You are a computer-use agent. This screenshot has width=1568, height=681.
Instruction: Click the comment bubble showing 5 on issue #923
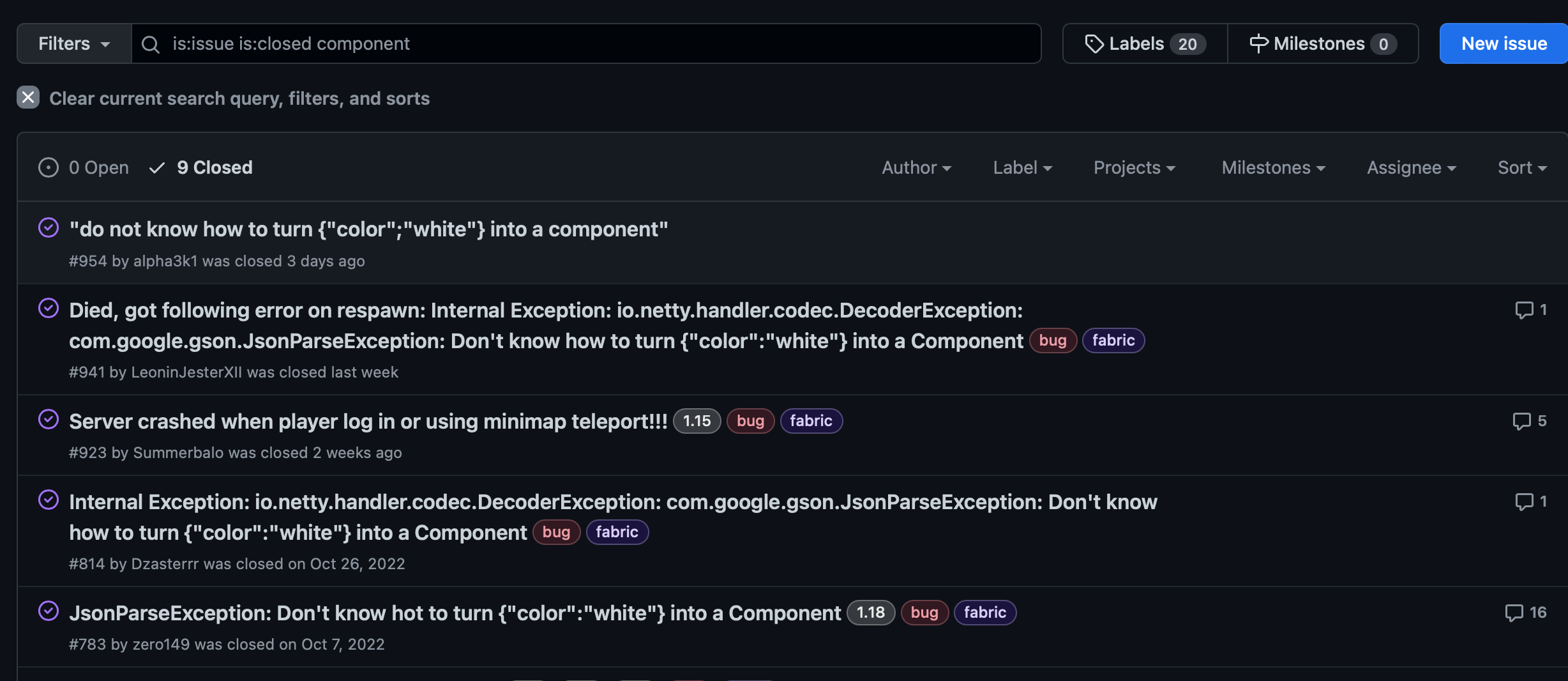[1523, 421]
